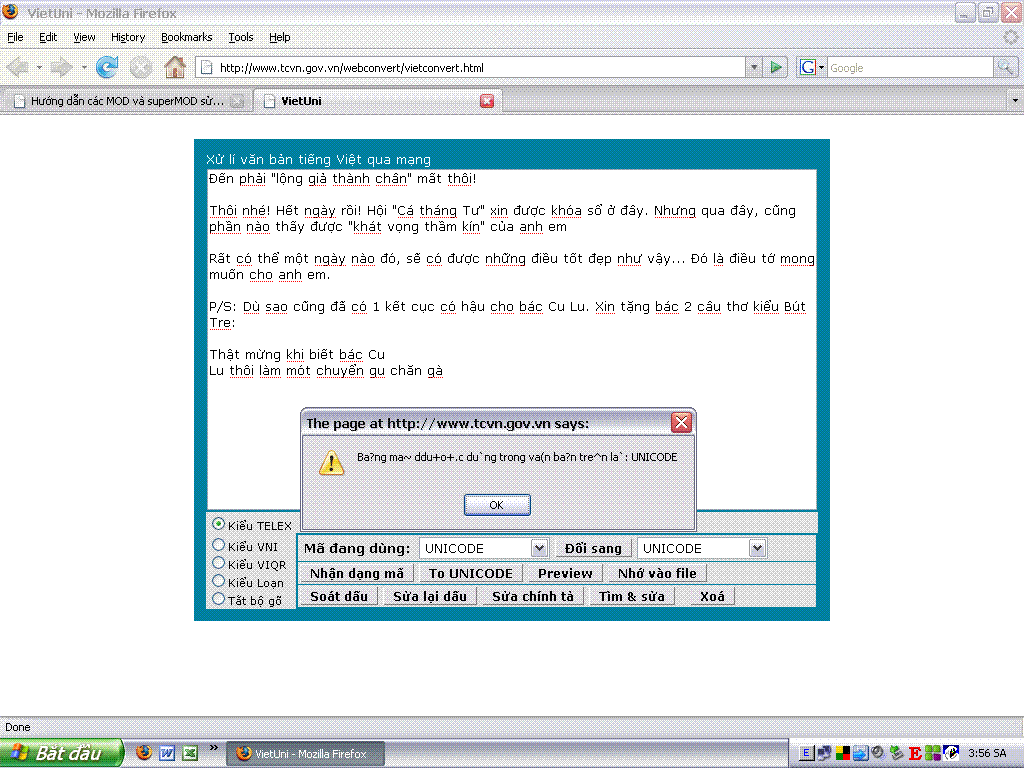This screenshot has height=768, width=1024.
Task: Open the back button history dropdown
Action: [39, 67]
